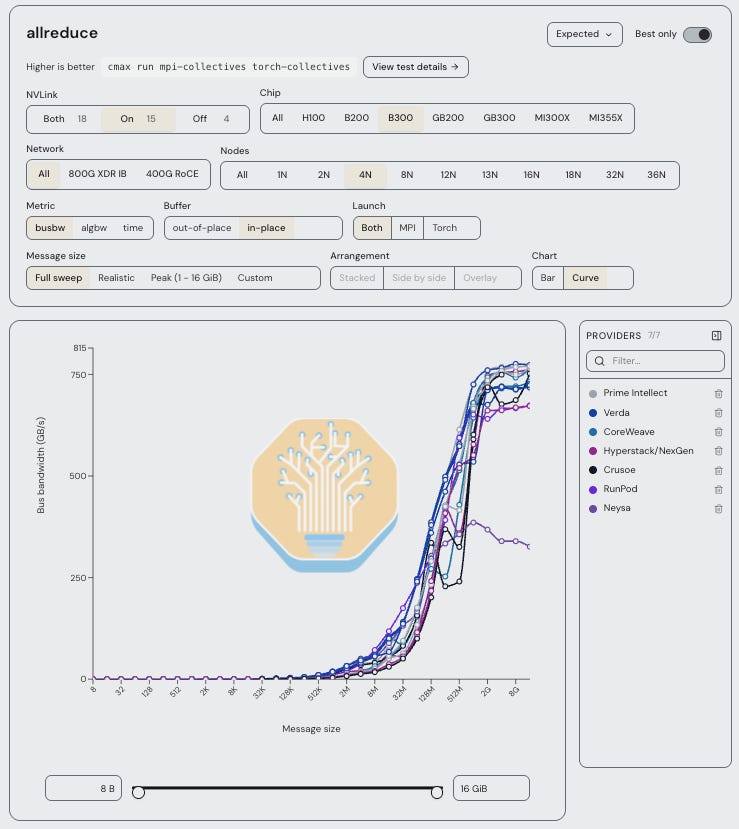Click the right message size slider handle

click(x=437, y=792)
